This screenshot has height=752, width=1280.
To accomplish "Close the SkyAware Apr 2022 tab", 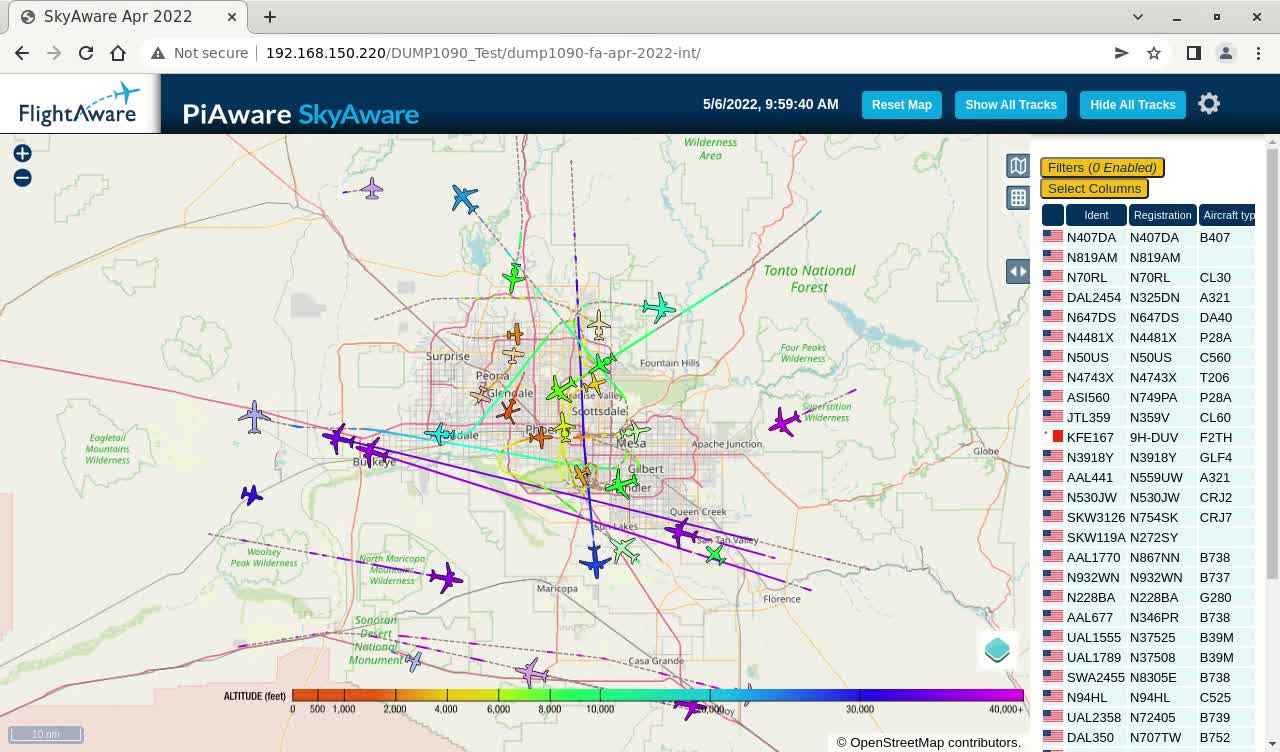I will pyautogui.click(x=232, y=17).
